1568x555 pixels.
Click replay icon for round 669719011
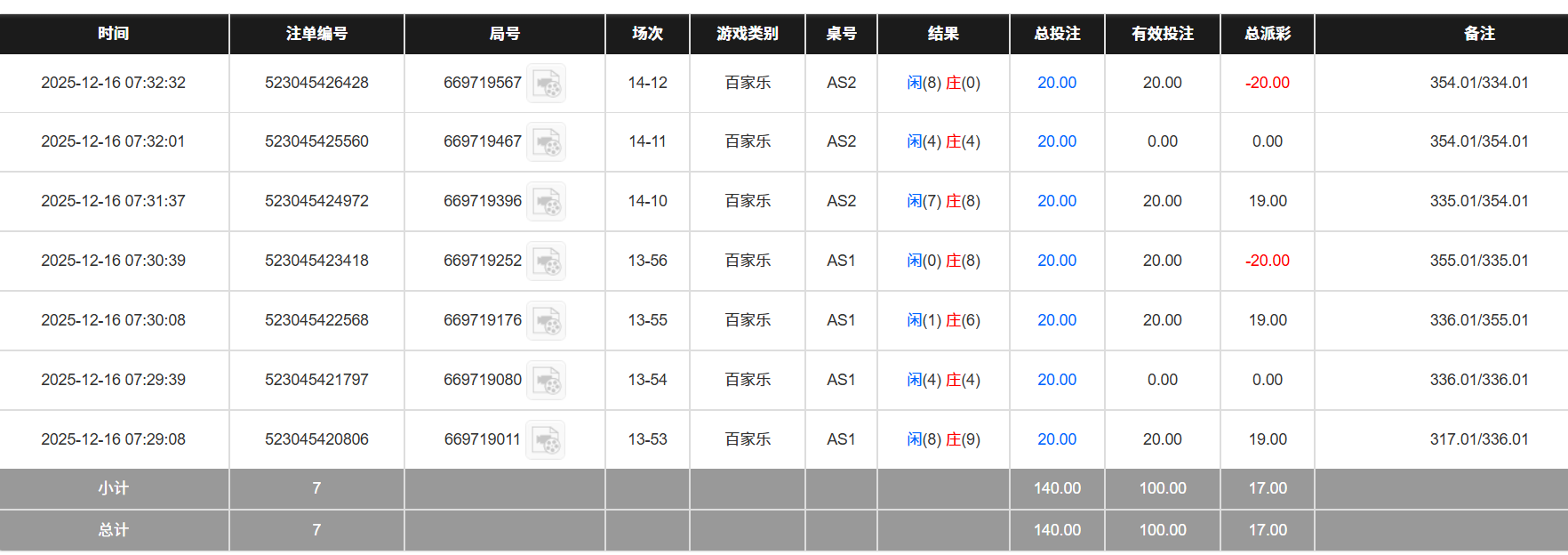[545, 440]
